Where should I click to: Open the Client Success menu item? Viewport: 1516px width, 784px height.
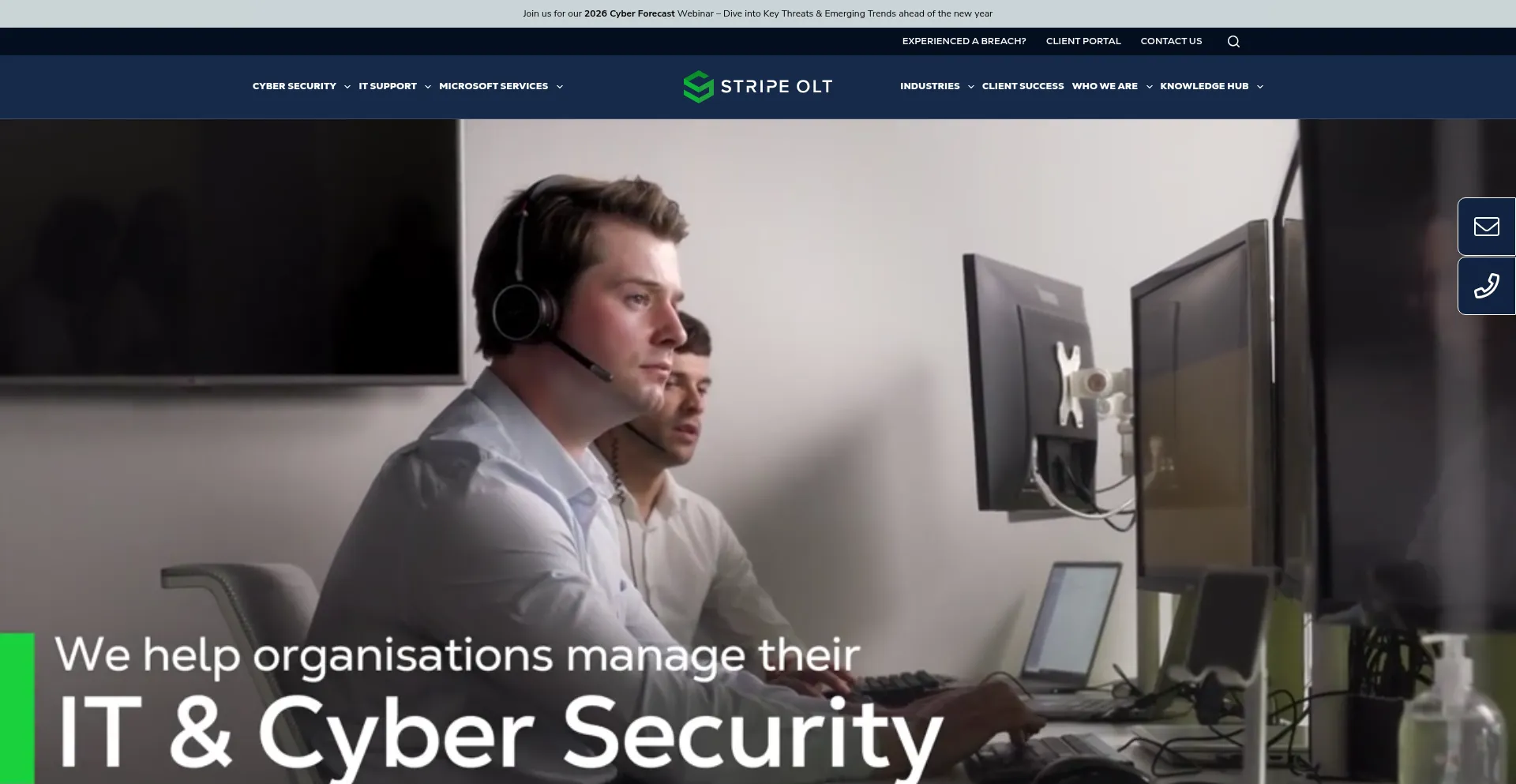click(1023, 86)
